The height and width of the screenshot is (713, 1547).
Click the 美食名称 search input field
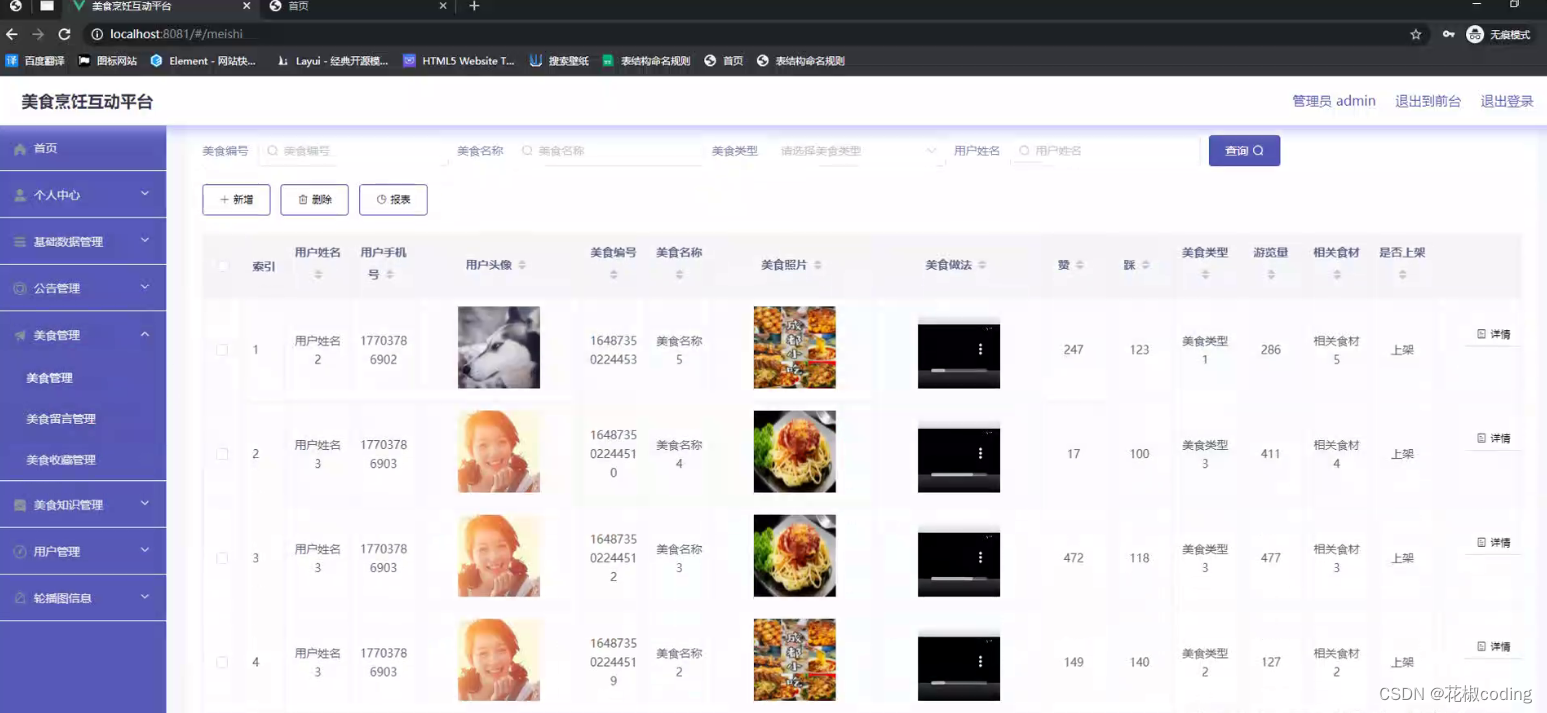pyautogui.click(x=610, y=150)
